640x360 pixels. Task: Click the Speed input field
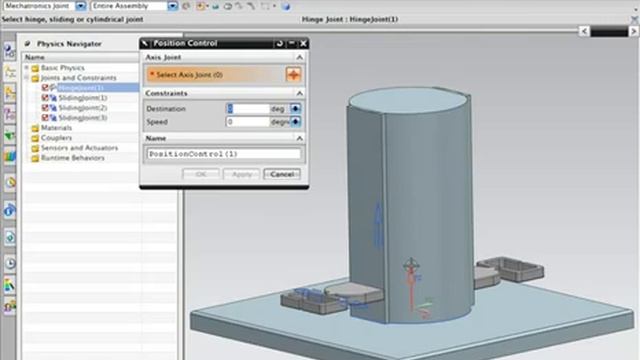coord(248,122)
